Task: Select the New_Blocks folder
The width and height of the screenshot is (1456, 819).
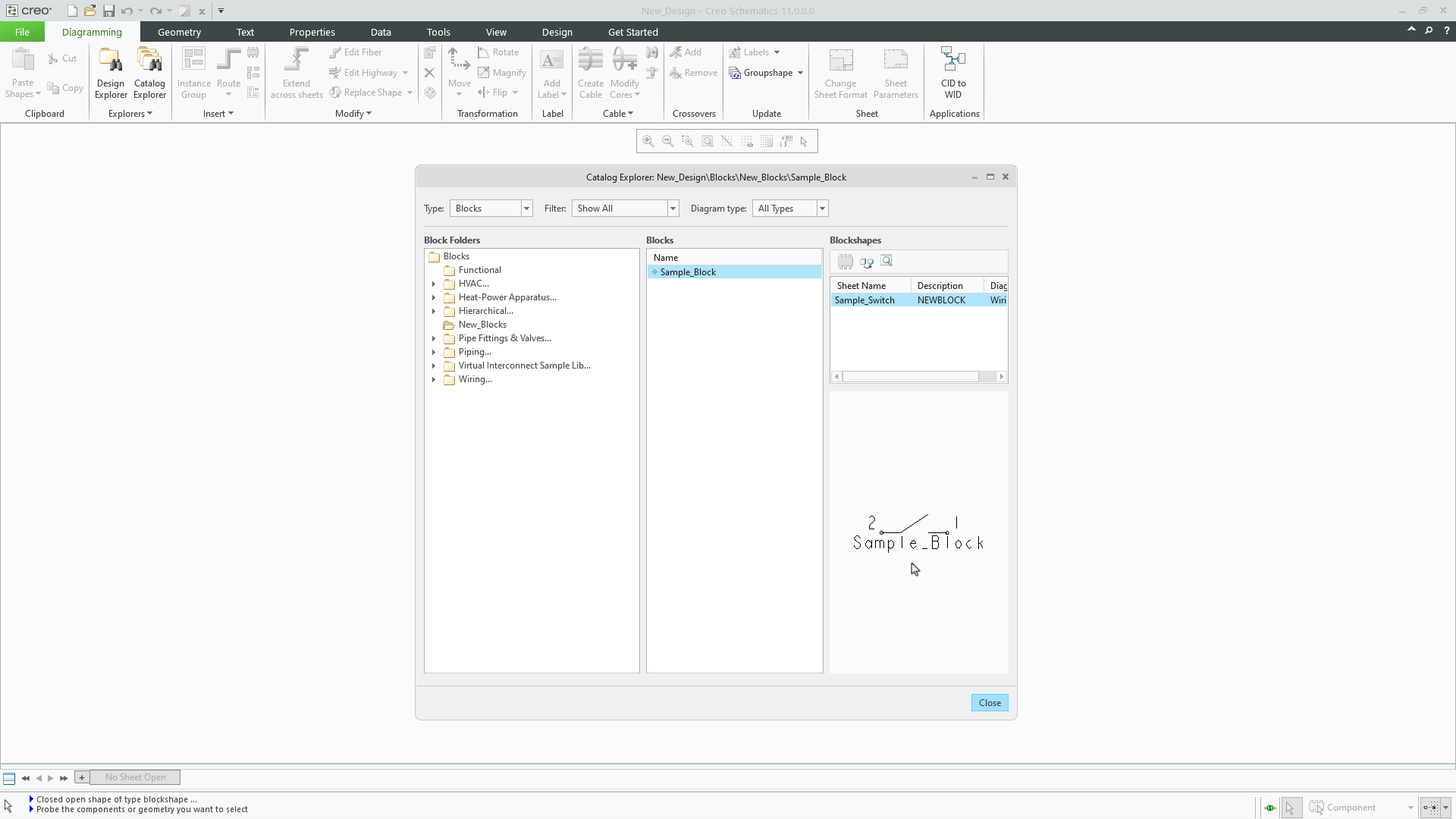Action: point(482,325)
